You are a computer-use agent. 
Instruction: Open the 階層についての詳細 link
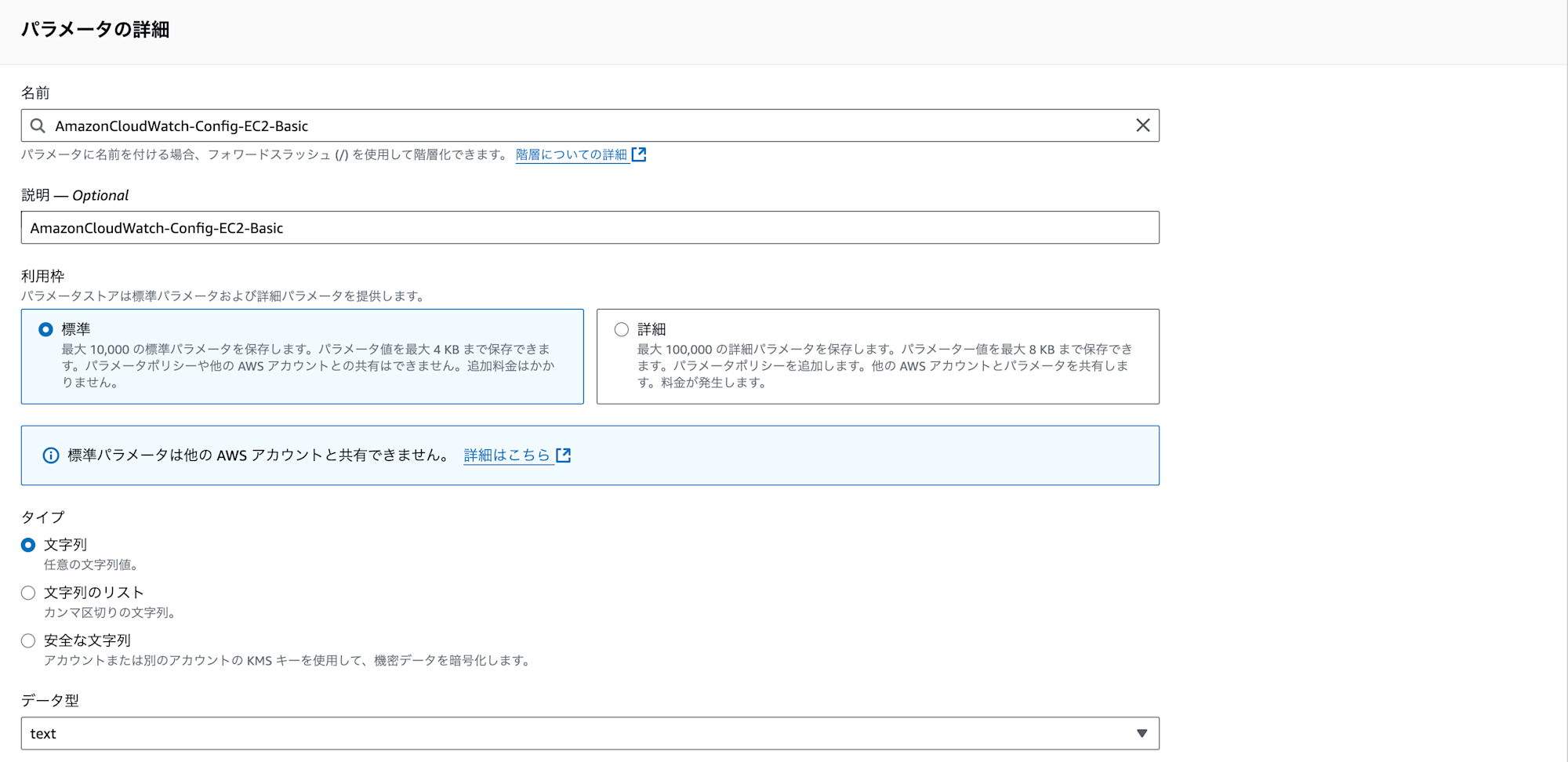(572, 154)
